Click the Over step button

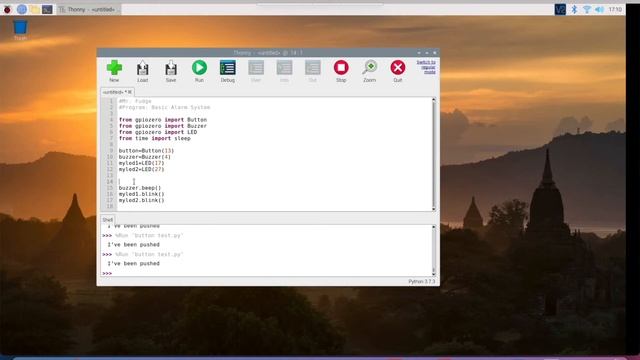tap(256, 71)
